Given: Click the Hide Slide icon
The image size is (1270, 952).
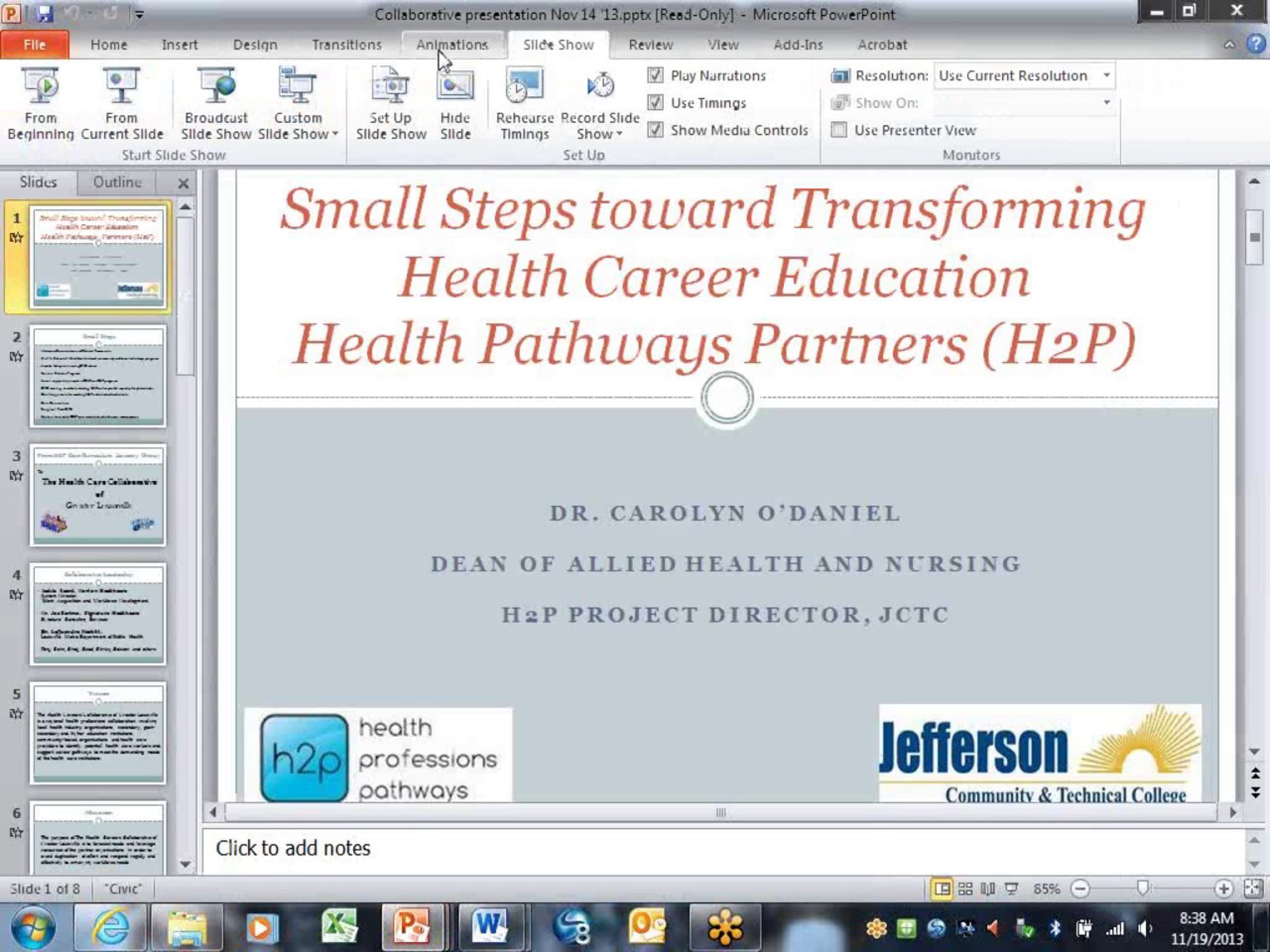Looking at the screenshot, I should click(455, 86).
